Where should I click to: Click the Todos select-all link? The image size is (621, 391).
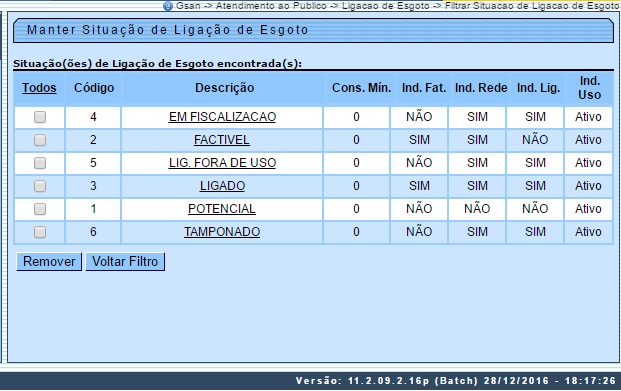pos(39,88)
